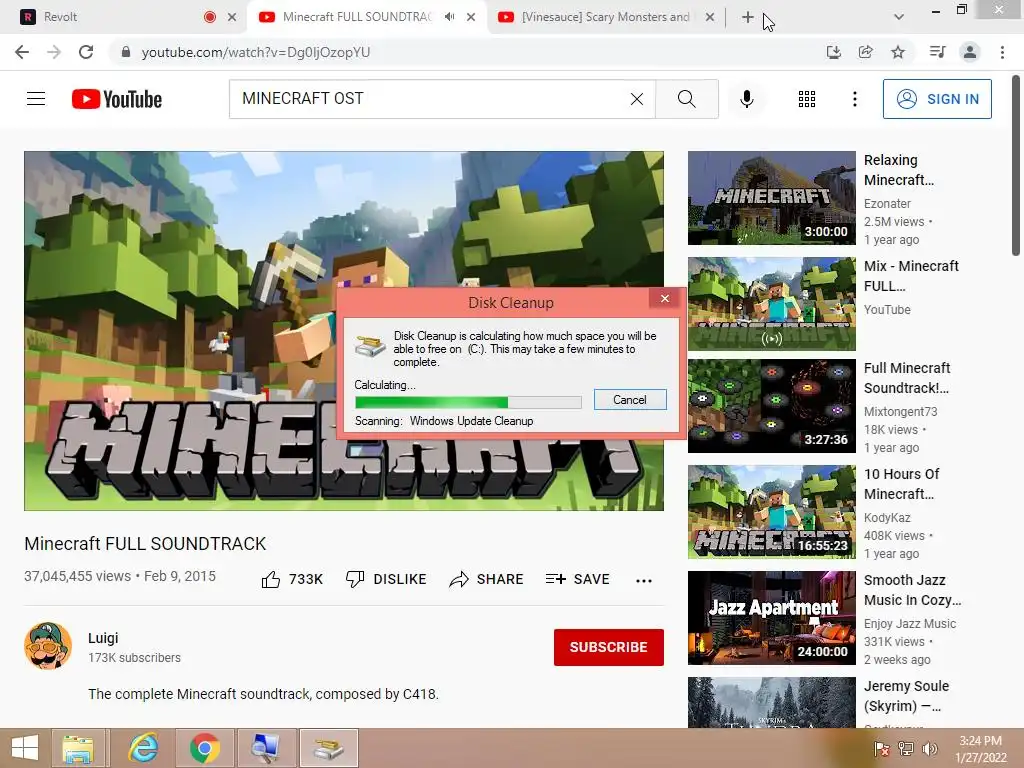
Task: Open the YouTube hamburger guide menu
Action: click(36, 99)
